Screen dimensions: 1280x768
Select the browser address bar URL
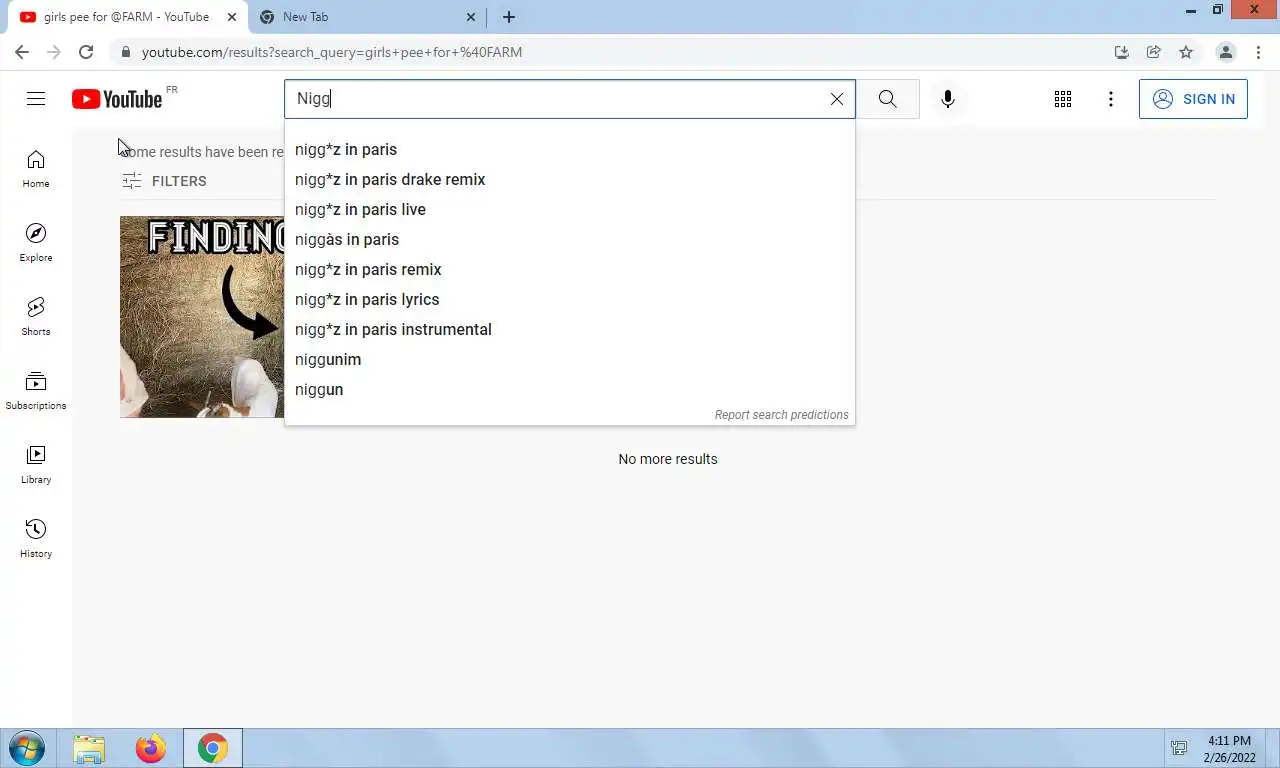[x=332, y=52]
